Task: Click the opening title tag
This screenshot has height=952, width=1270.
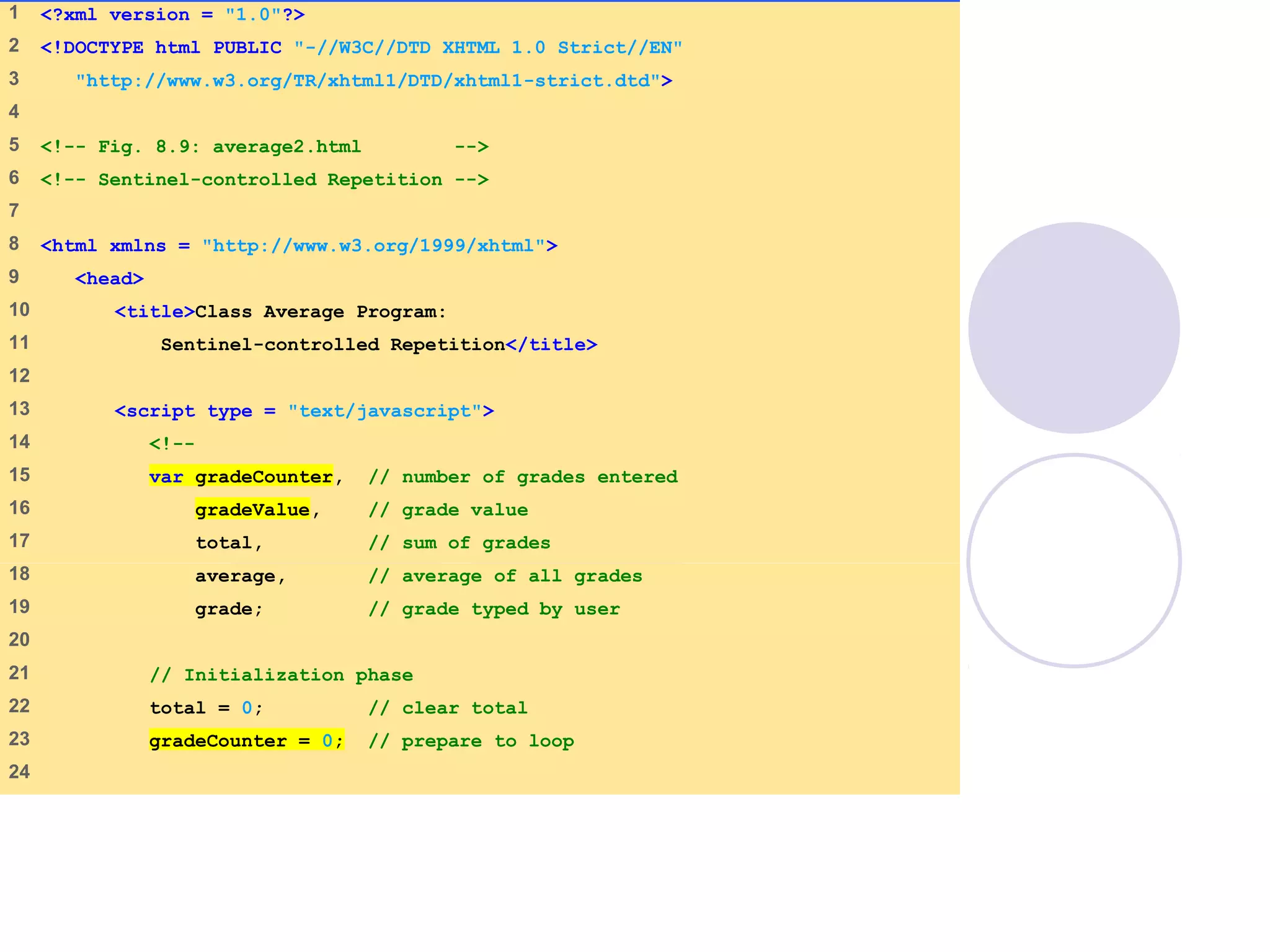Action: point(154,312)
